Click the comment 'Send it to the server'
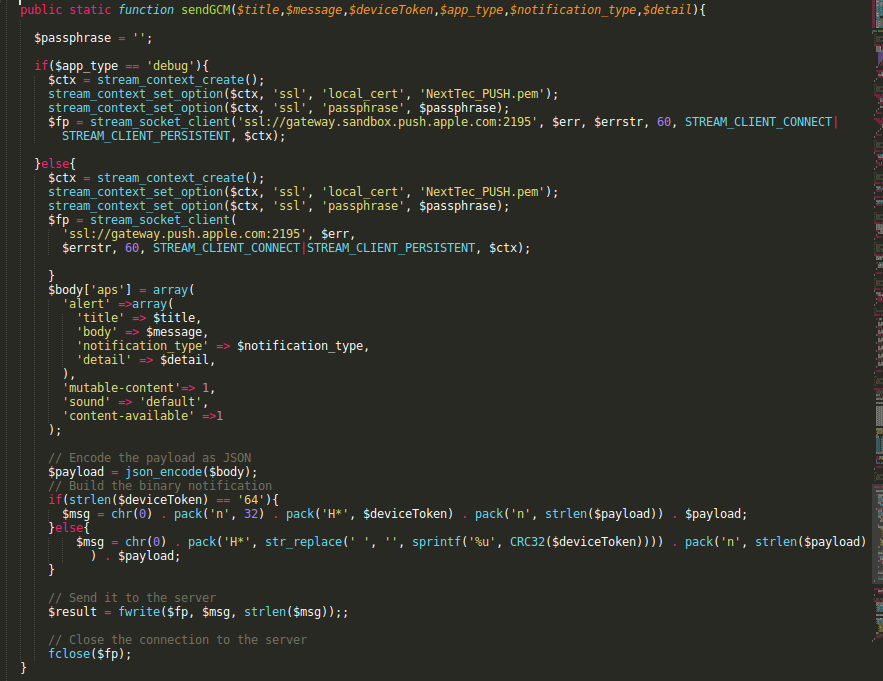 tap(132, 598)
